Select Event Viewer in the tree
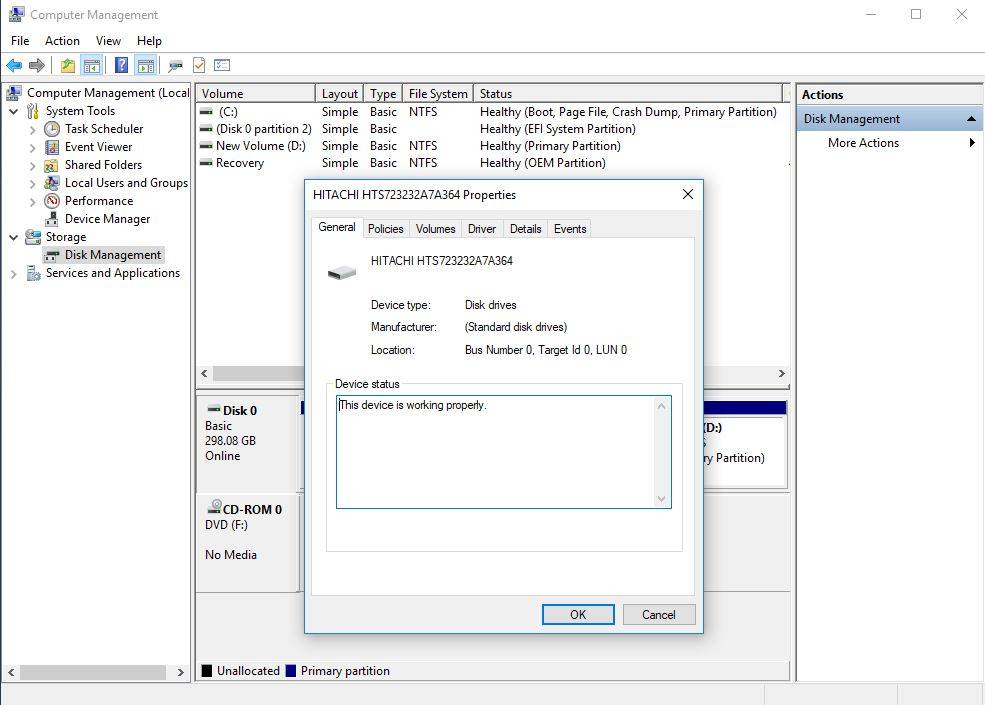 tap(98, 147)
